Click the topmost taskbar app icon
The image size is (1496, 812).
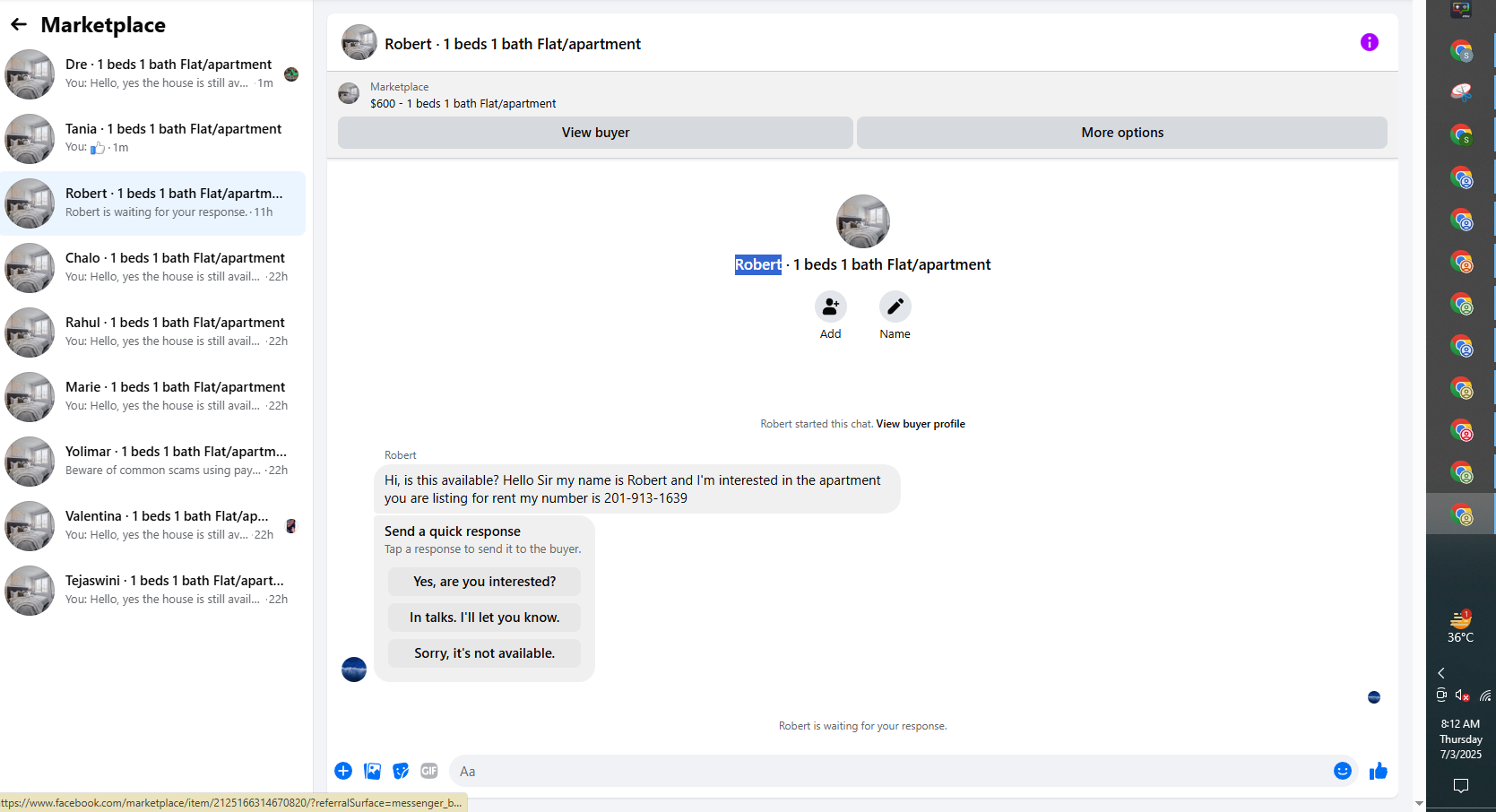click(x=1461, y=10)
